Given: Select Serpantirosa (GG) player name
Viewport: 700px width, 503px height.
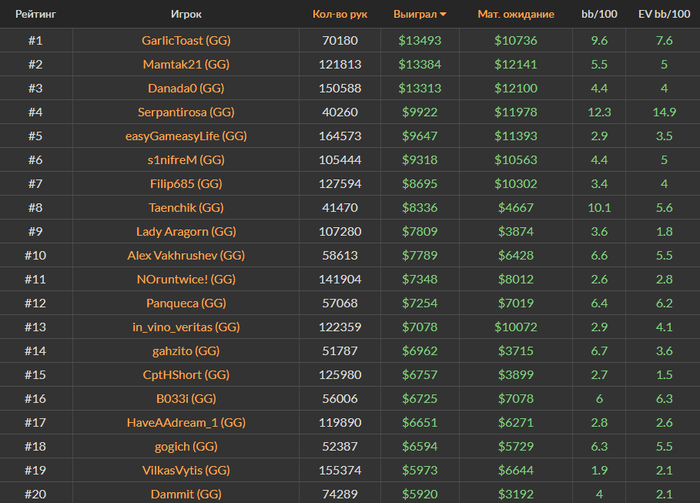Looking at the screenshot, I should 186,112.
